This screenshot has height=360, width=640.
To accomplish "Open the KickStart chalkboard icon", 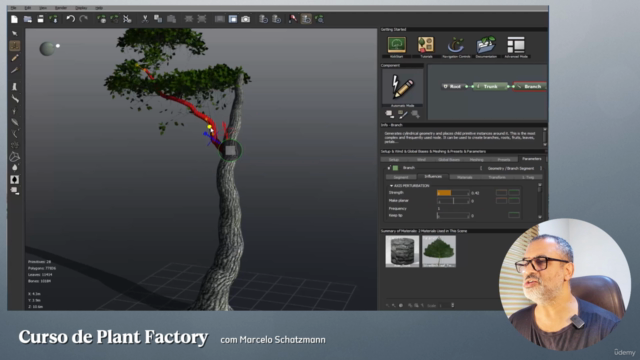I will point(397,45).
